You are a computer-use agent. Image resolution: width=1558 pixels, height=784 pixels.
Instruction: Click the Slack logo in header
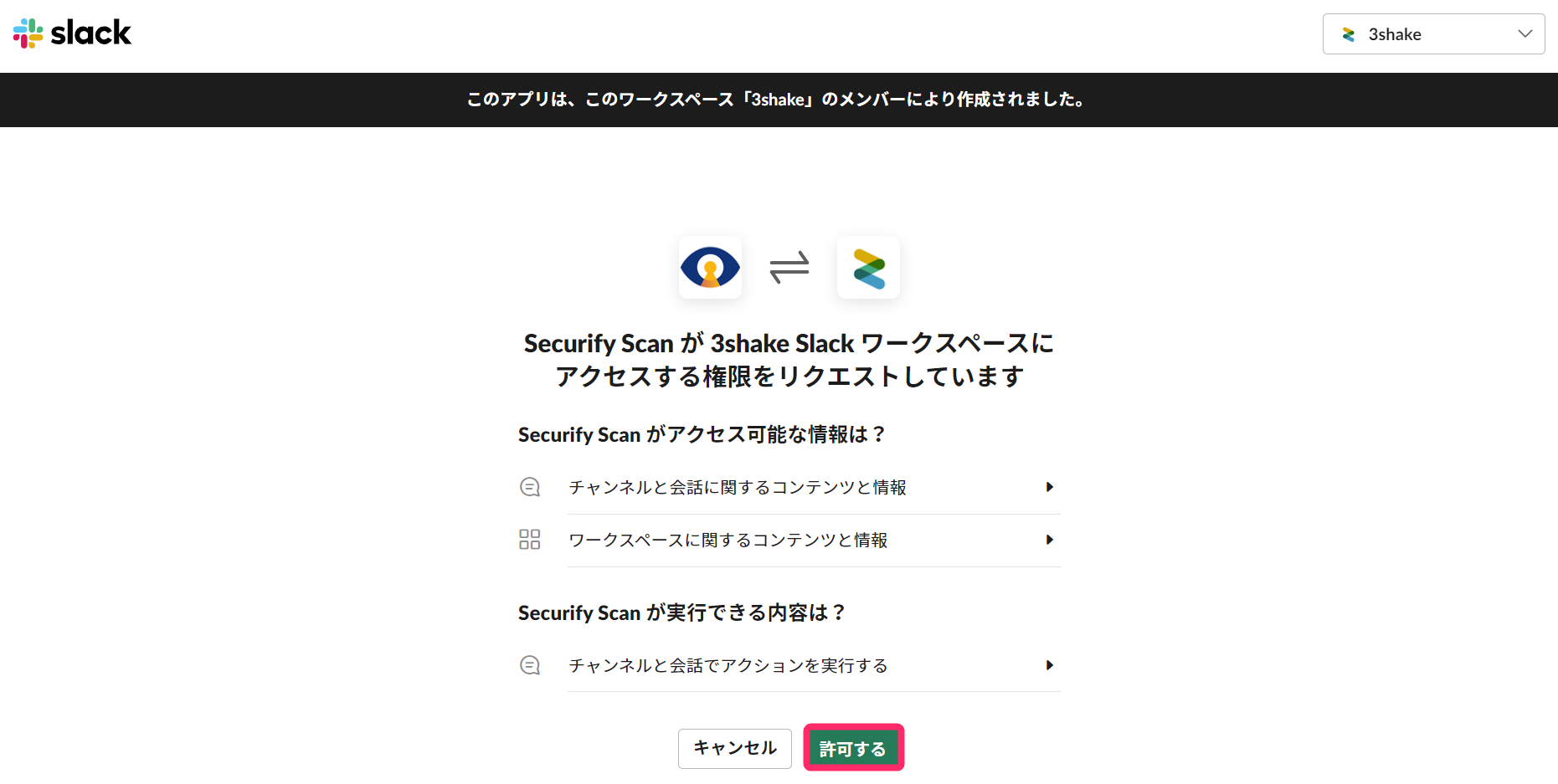(72, 33)
